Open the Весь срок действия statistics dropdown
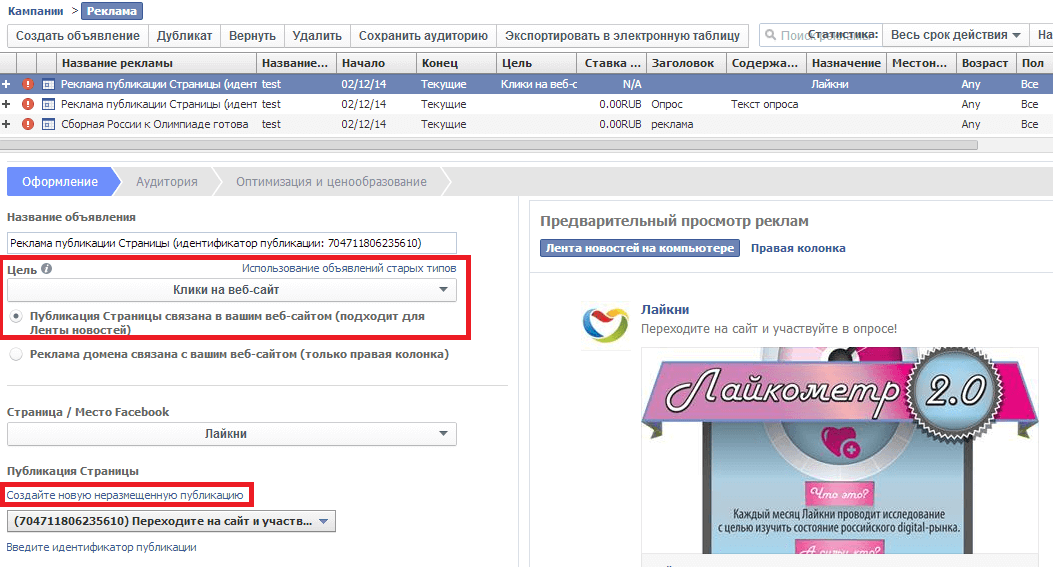Screen dimensions: 1053x567 (958, 35)
